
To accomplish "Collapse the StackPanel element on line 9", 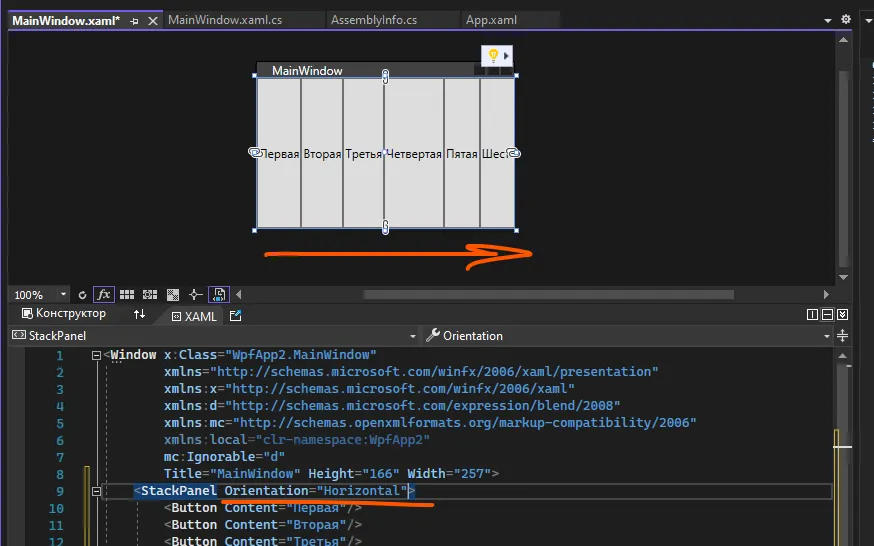I will (96, 491).
